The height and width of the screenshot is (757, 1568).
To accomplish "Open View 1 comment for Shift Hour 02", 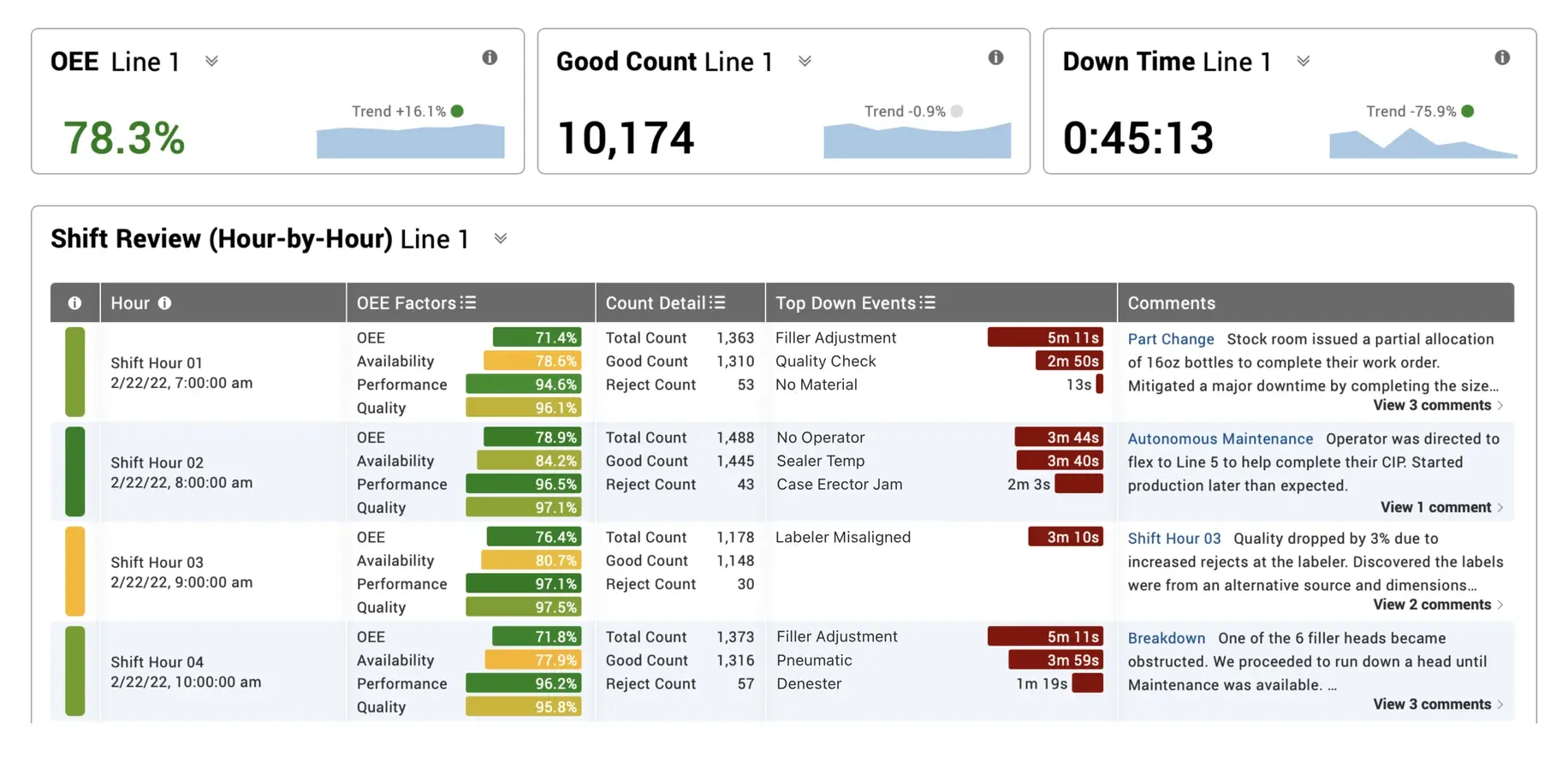I will pos(1441,507).
